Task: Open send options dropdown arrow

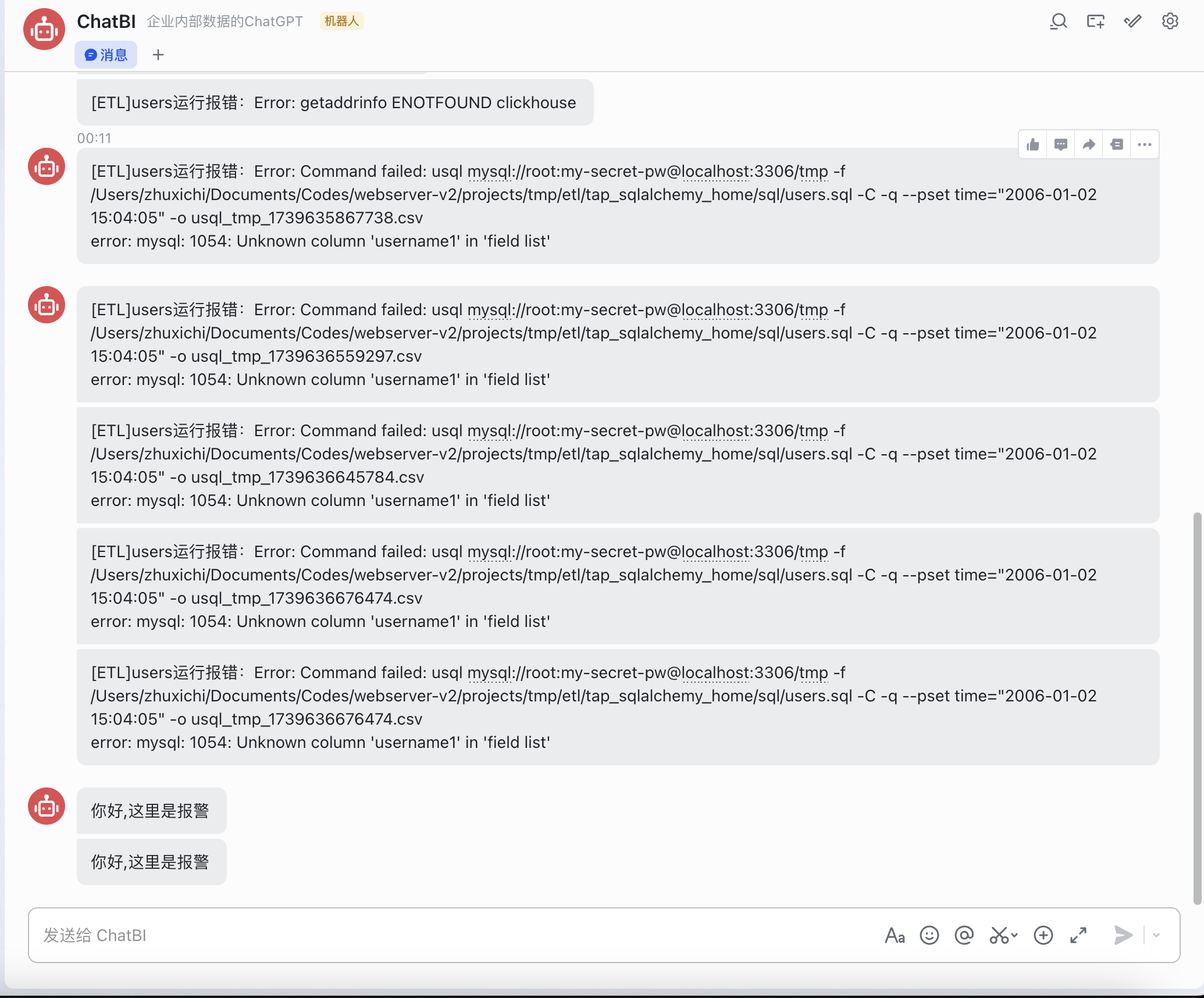Action: [1156, 935]
